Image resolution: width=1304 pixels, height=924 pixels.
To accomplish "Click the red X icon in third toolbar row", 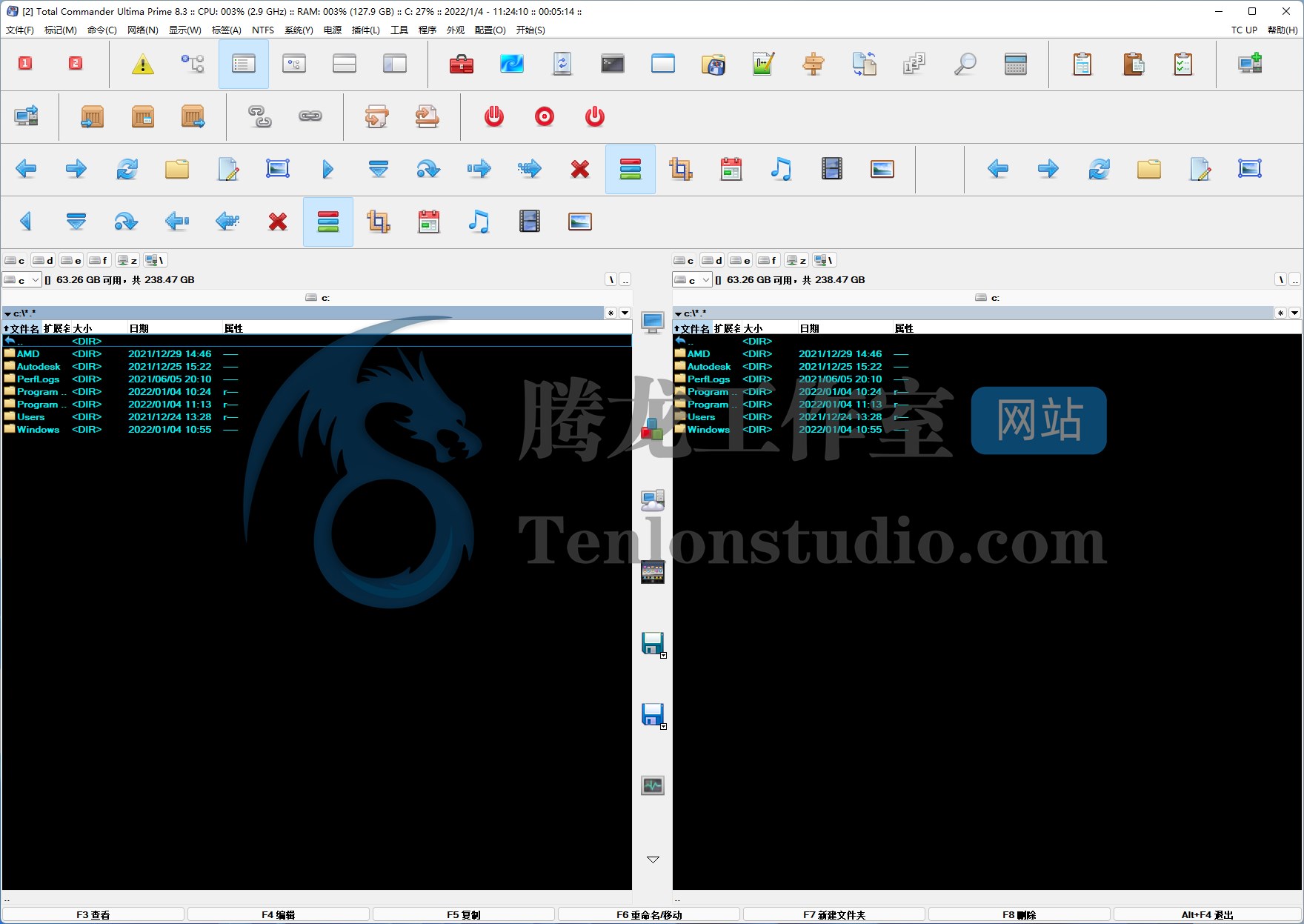I will click(x=580, y=169).
